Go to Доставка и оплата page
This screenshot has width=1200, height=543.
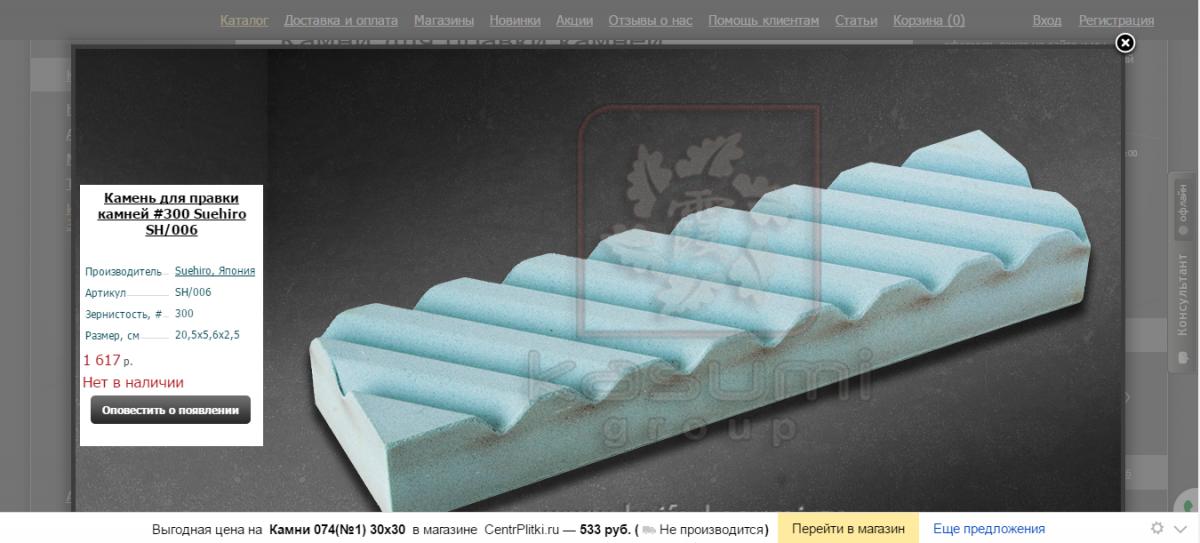[x=341, y=20]
